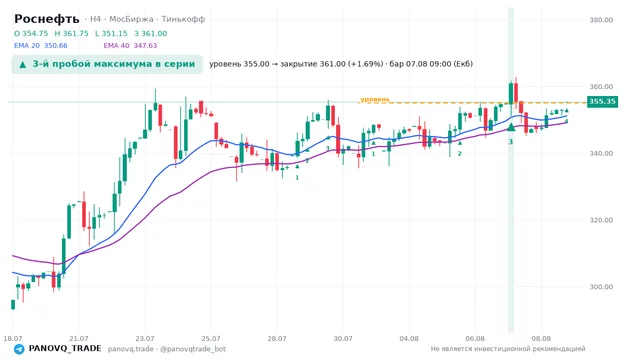This screenshot has width=640, height=360.
Task: Click the 28.07 date axis label
Action: (277, 338)
